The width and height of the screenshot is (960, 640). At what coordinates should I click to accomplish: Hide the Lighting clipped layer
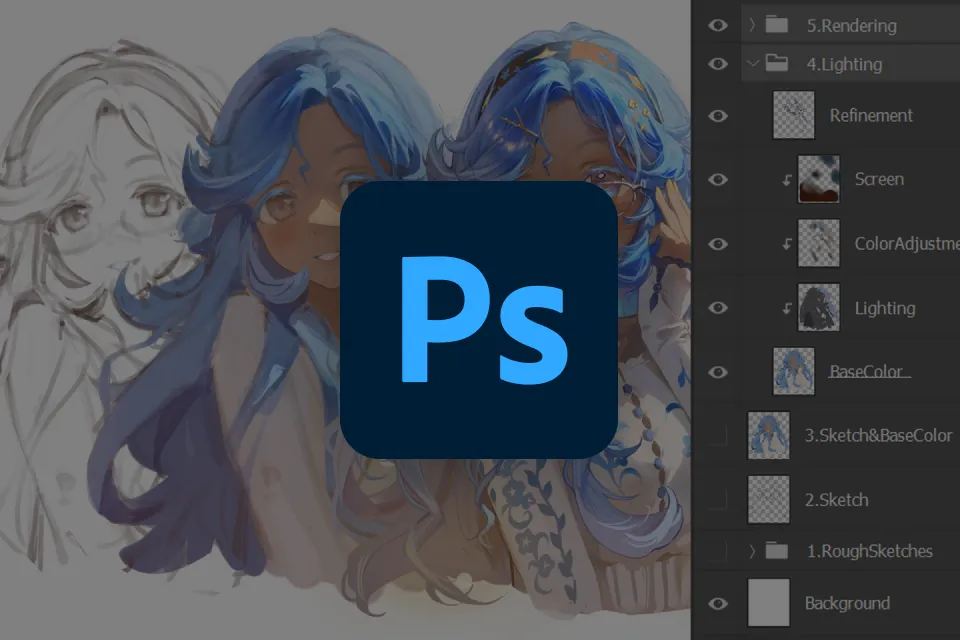(718, 307)
